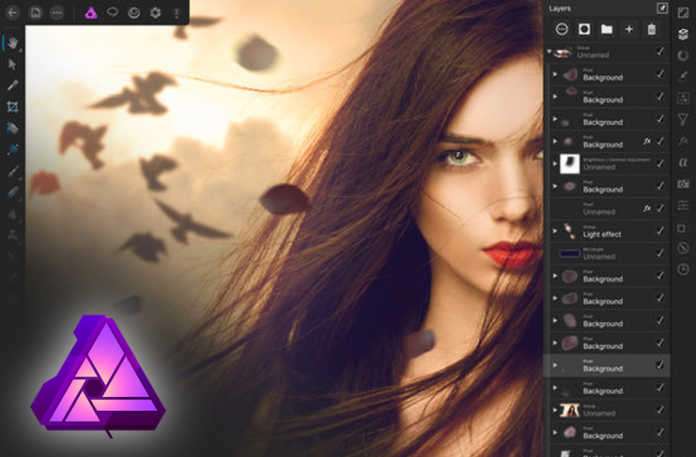Create a layer group with folder icon
This screenshot has width=696, height=457.
(606, 29)
